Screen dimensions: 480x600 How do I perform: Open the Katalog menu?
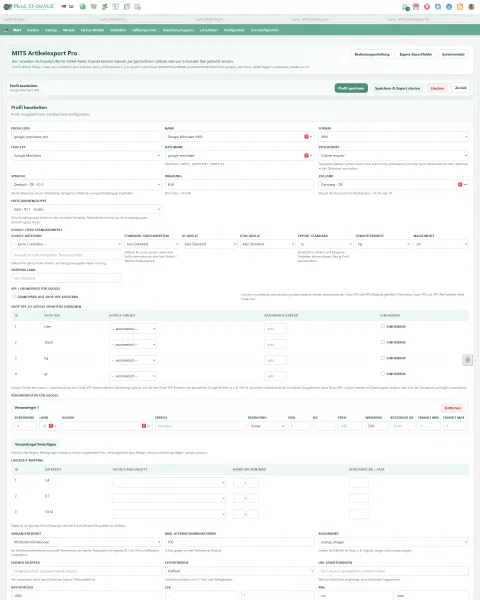51,30
